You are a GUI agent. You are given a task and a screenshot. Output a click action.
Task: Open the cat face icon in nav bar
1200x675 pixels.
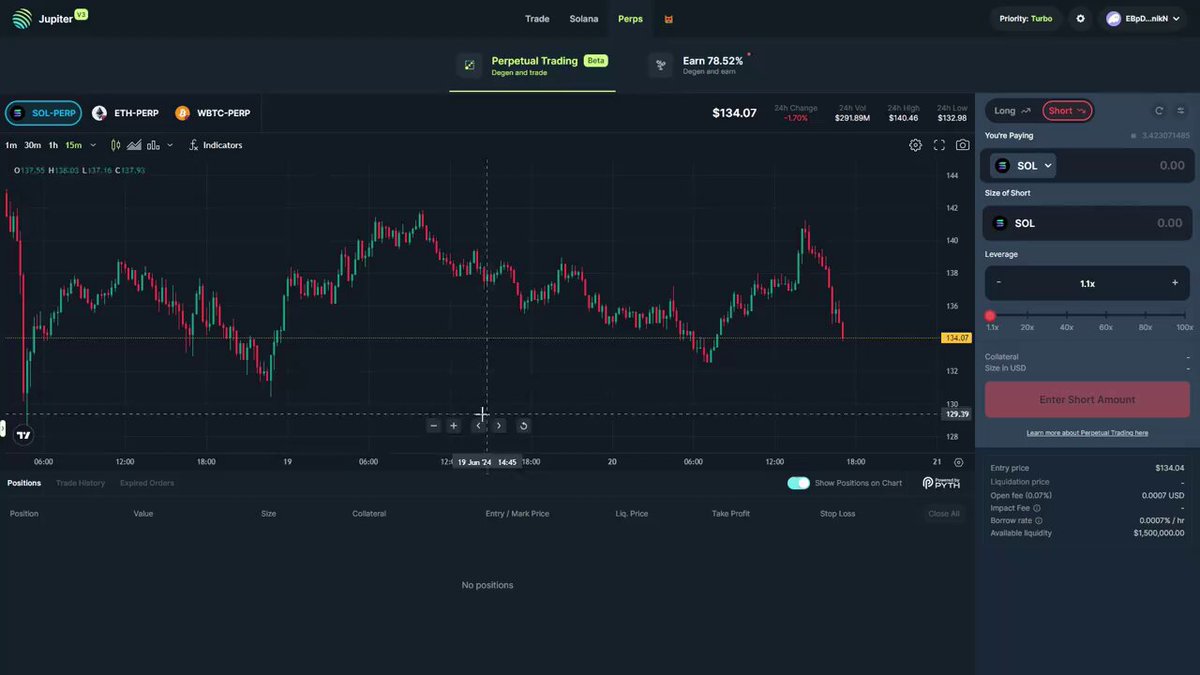(669, 19)
